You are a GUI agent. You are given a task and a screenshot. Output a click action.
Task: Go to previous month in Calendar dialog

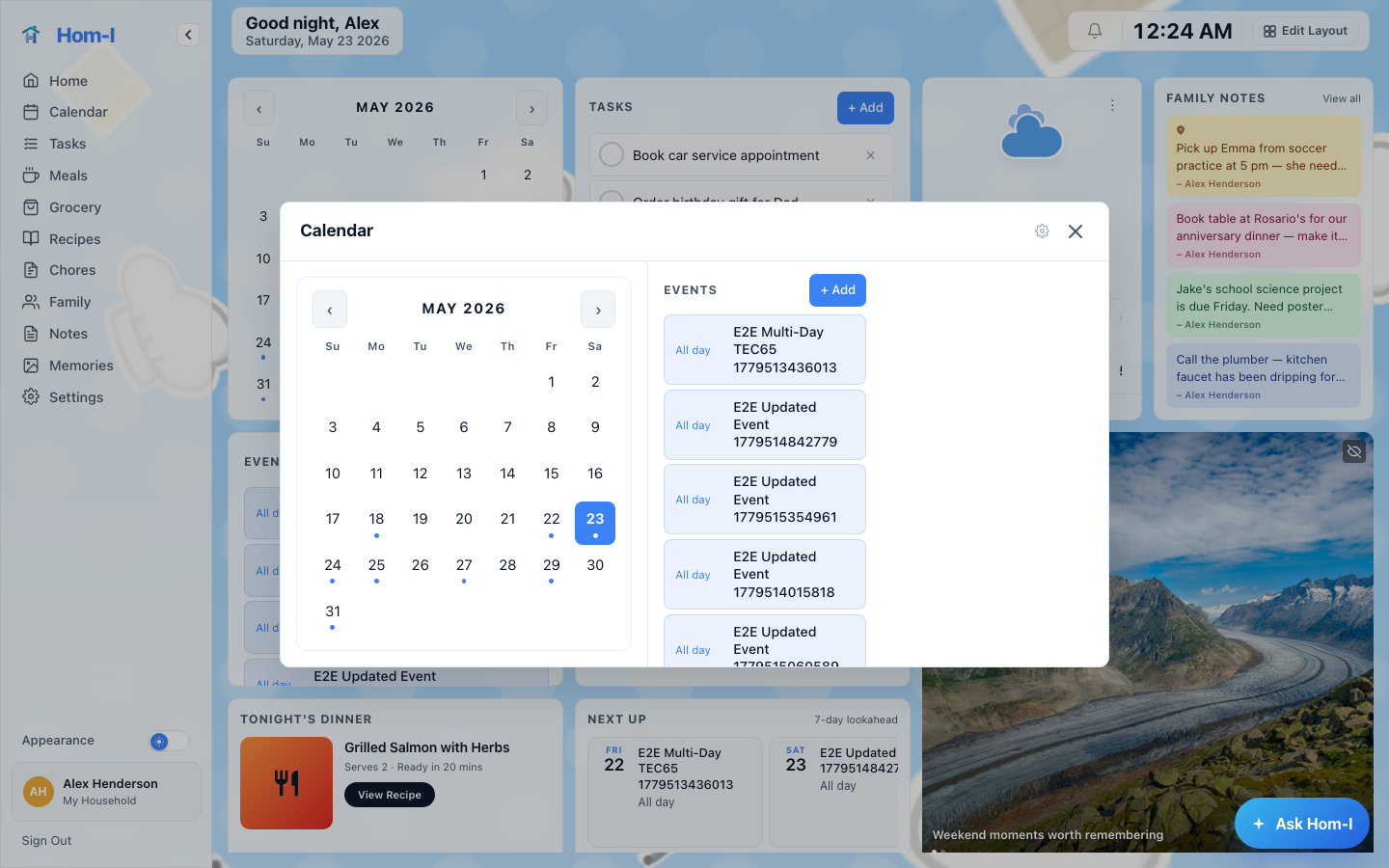point(330,310)
